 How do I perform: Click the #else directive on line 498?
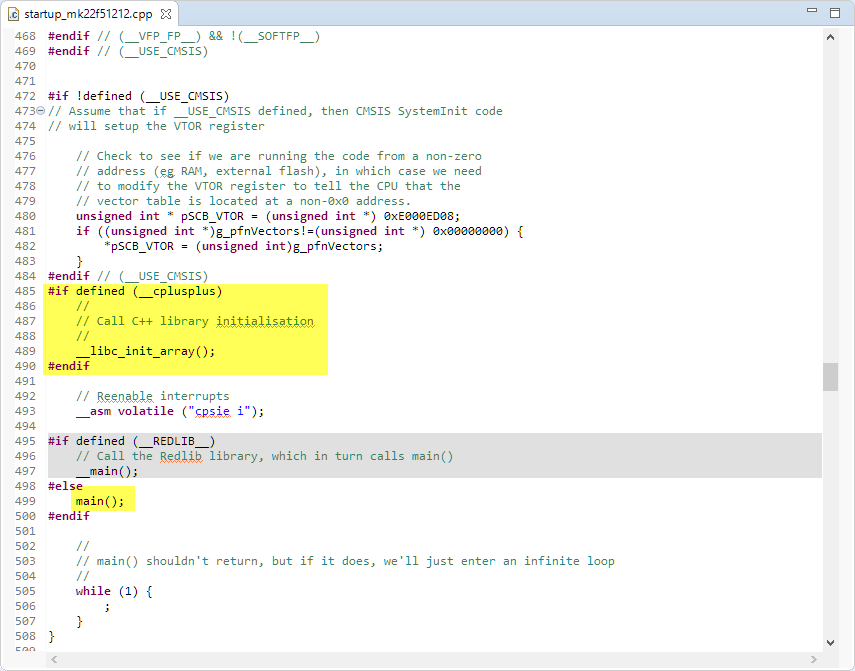pyautogui.click(x=65, y=486)
